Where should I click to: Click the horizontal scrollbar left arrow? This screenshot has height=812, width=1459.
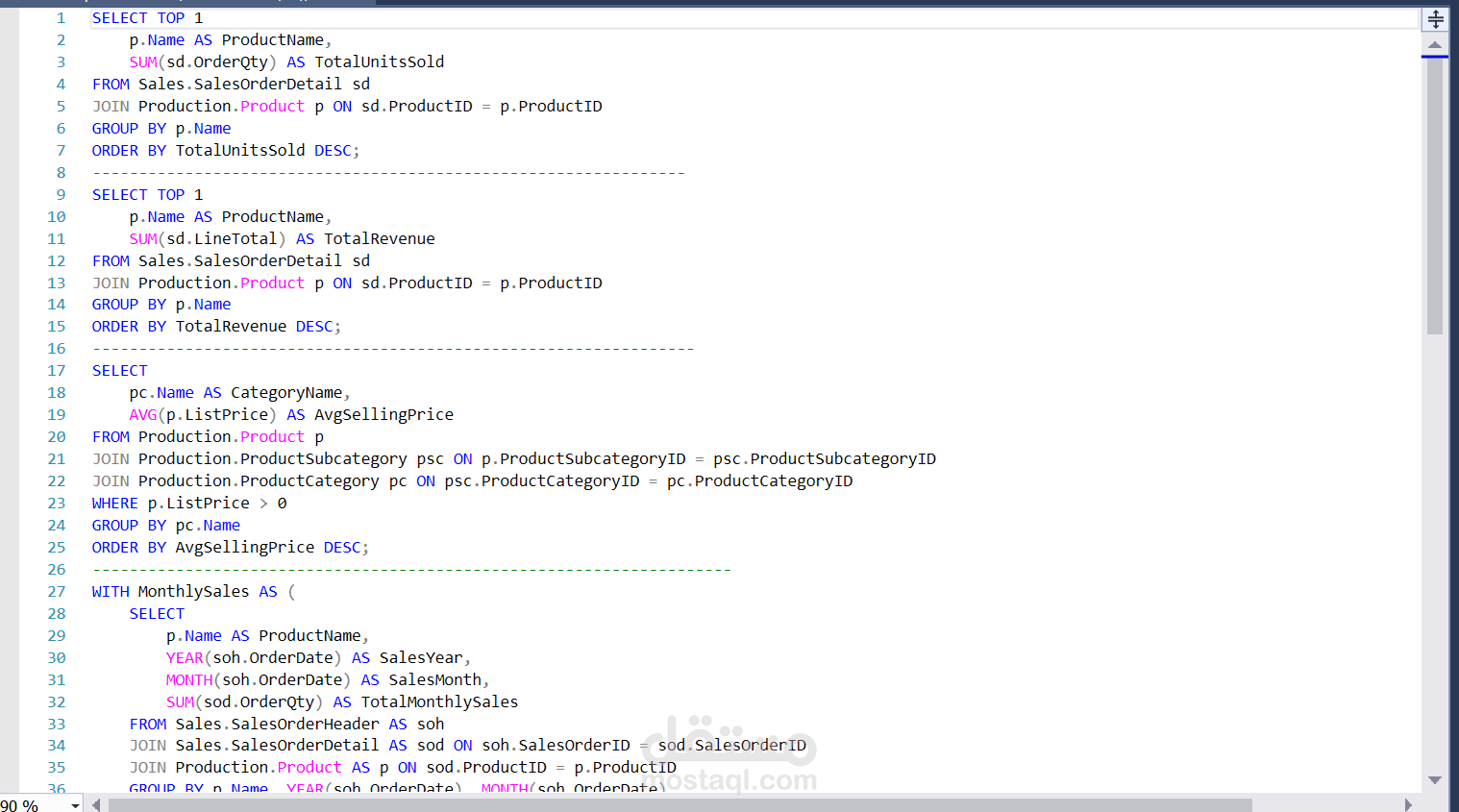pyautogui.click(x=96, y=804)
